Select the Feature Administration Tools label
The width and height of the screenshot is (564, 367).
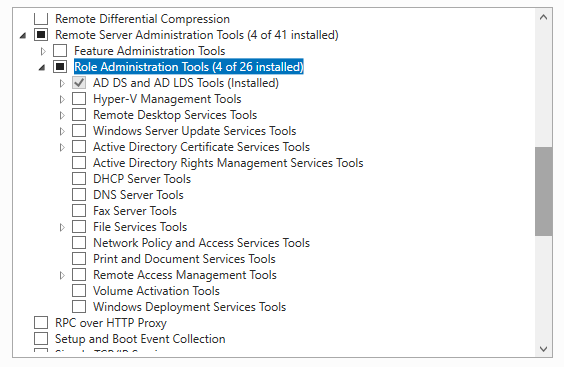[x=150, y=51]
